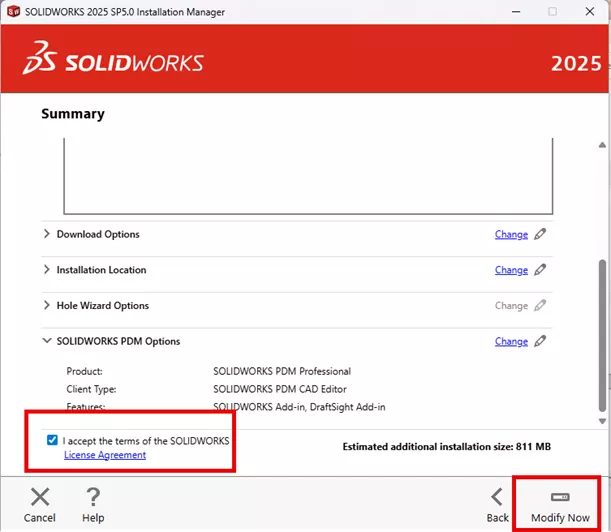Uncheck the accept license terms checkbox
Screen dimensions: 611x532
coord(52,440)
